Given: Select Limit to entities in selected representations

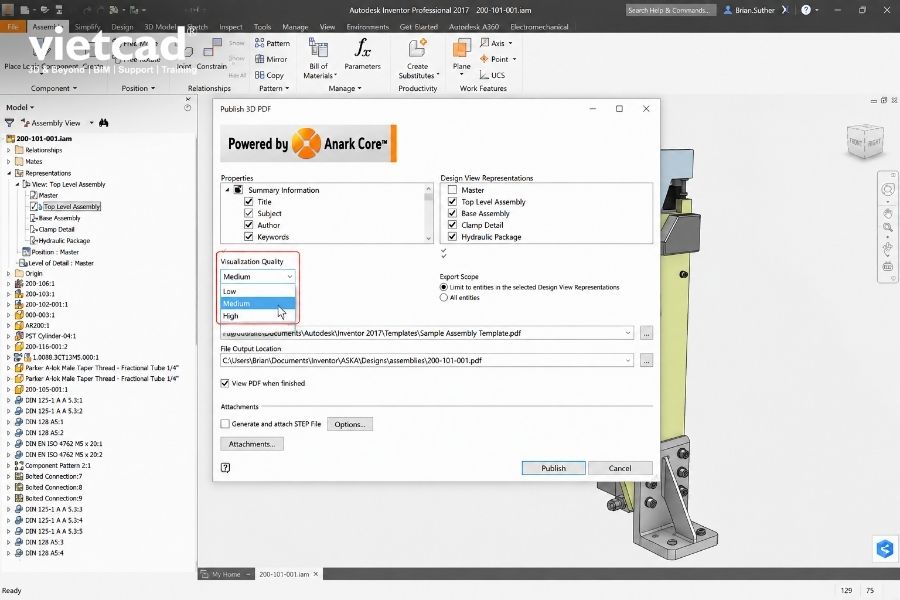Looking at the screenshot, I should point(444,287).
